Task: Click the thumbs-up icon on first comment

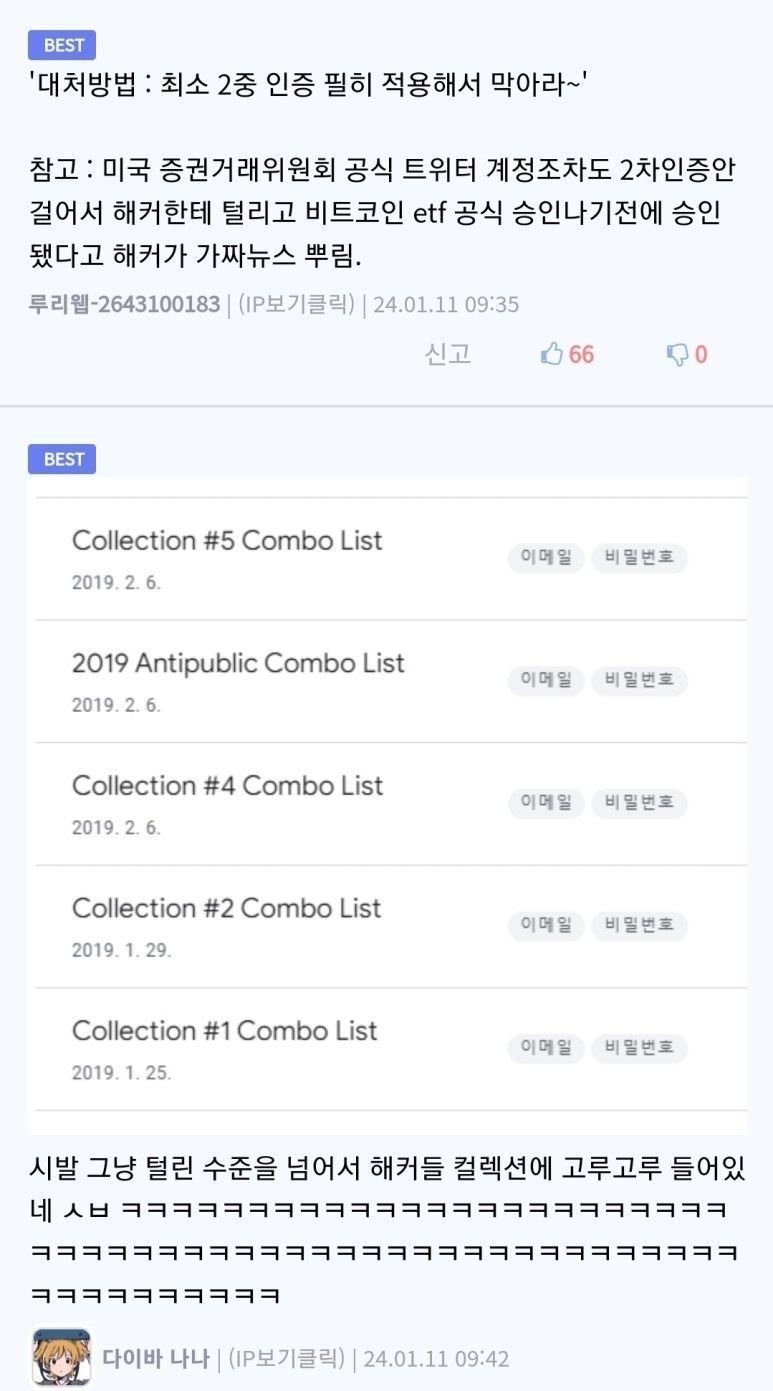Action: point(552,354)
